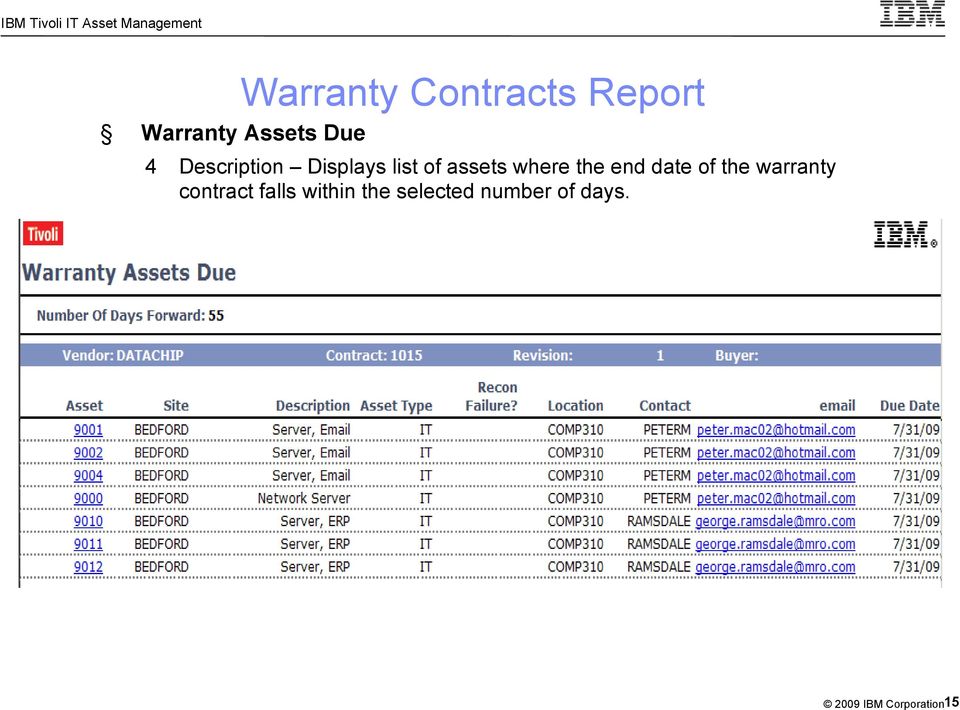
Task: Open asset 9010 link
Action: point(88,521)
